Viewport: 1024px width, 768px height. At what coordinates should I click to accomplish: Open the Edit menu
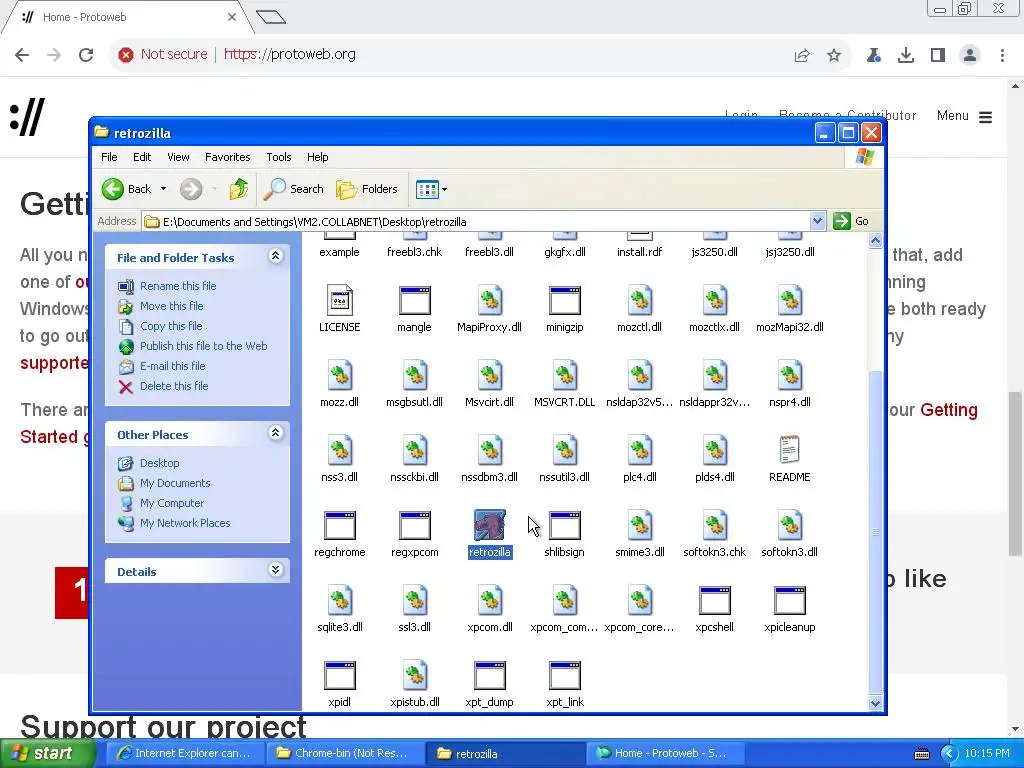(142, 157)
